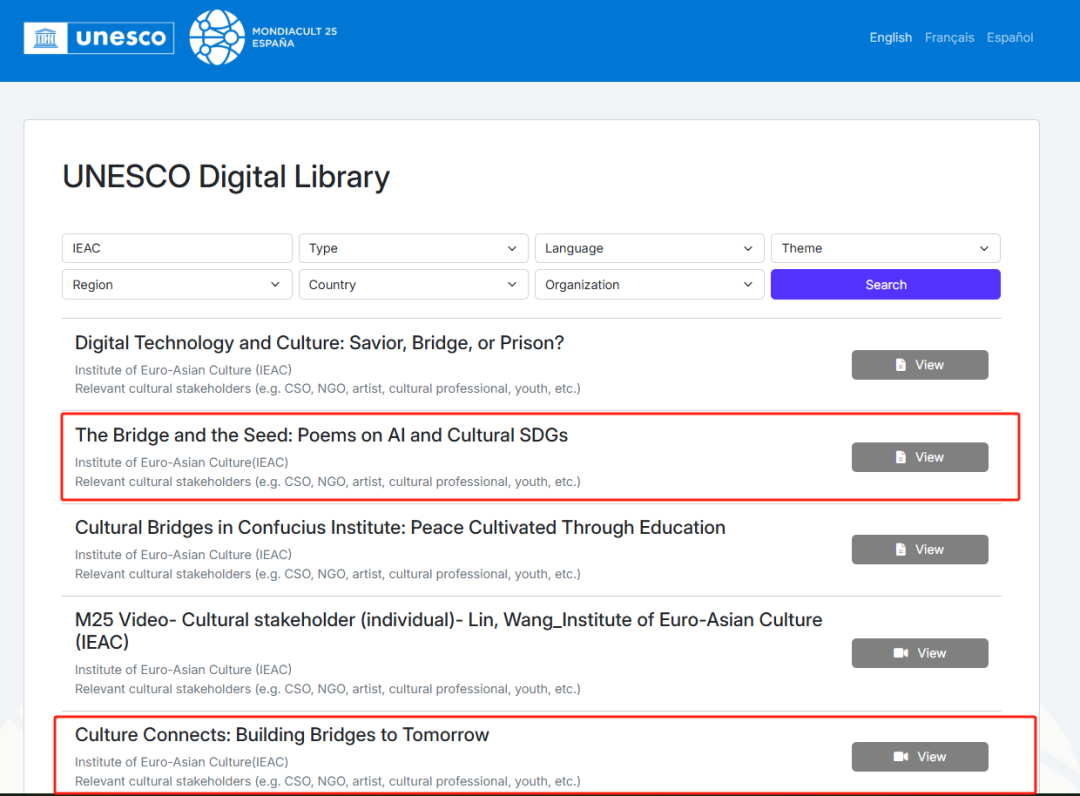Click document icon for Cultural Bridges in Confucius Institute
Viewport: 1080px width, 796px height.
pyautogui.click(x=901, y=549)
